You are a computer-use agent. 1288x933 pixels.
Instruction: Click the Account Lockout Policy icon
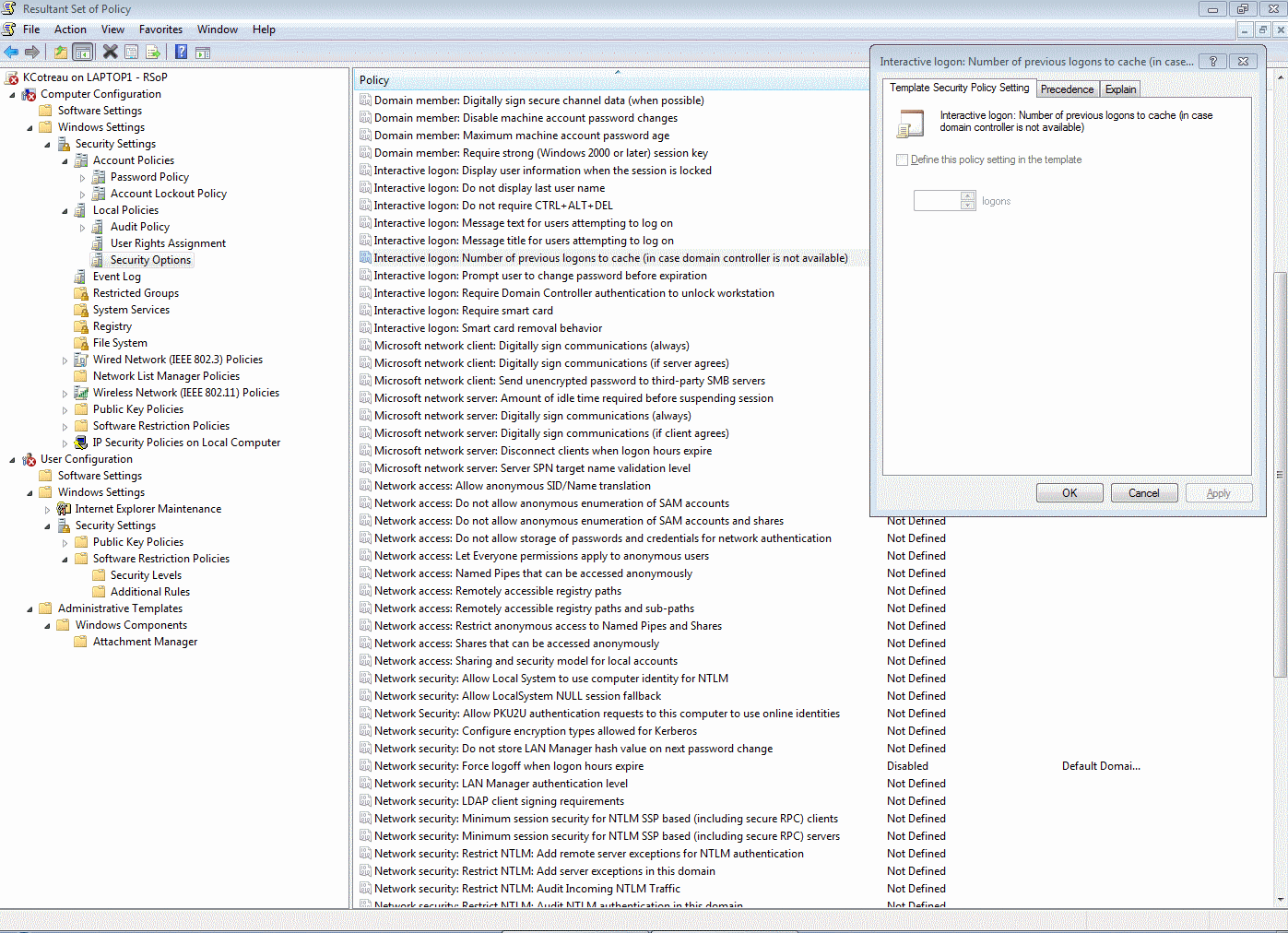(x=99, y=194)
